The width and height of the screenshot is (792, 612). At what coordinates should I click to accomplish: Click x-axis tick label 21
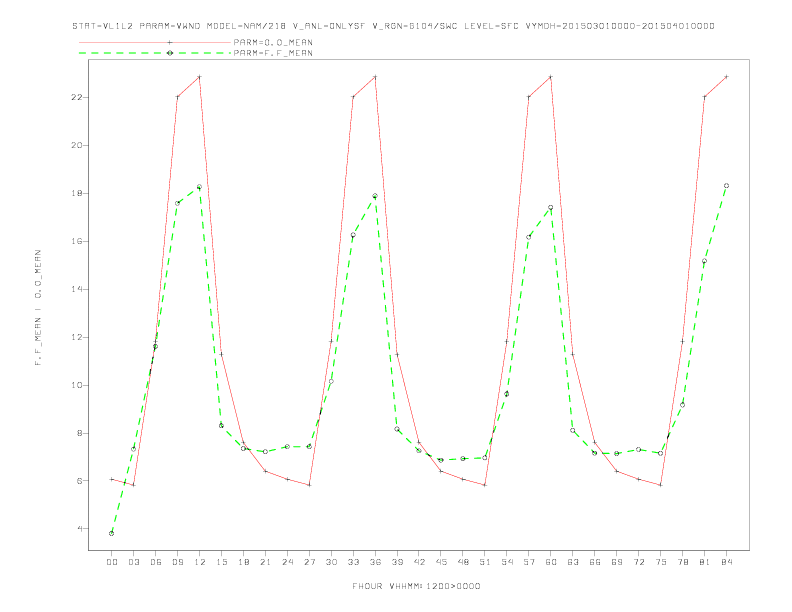(x=266, y=562)
